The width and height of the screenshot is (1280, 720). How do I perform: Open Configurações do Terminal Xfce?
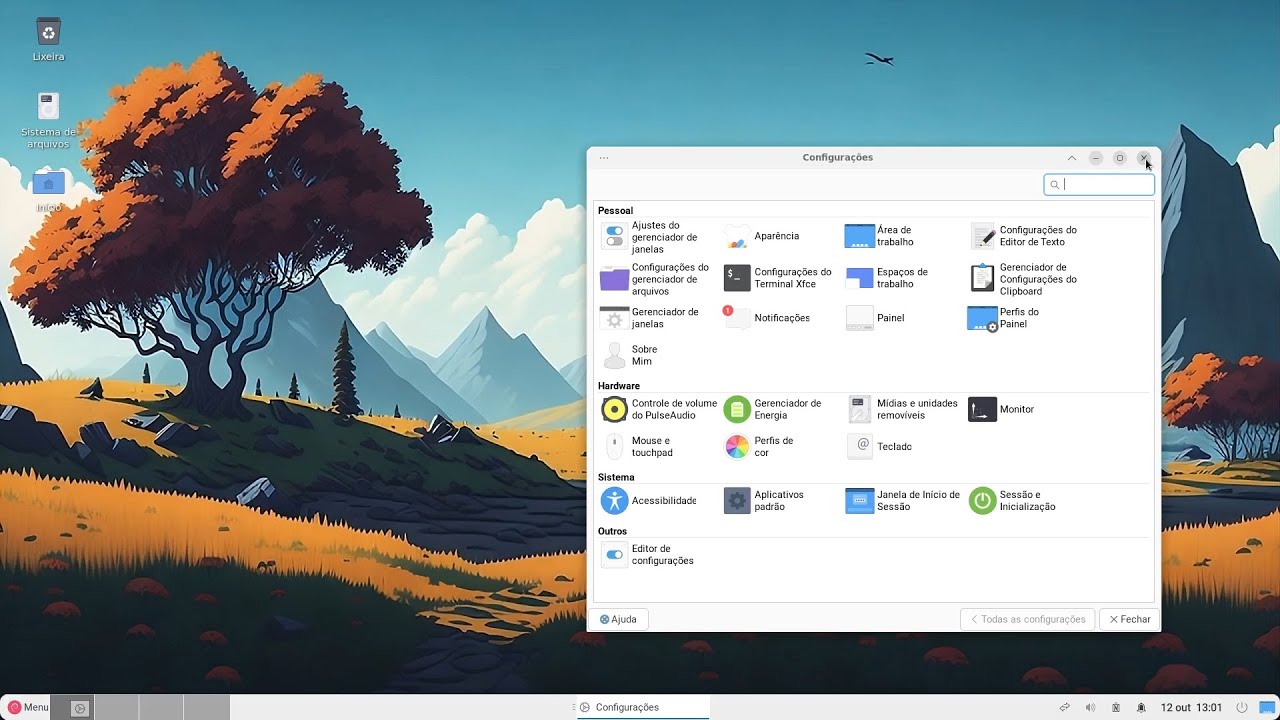tap(778, 278)
